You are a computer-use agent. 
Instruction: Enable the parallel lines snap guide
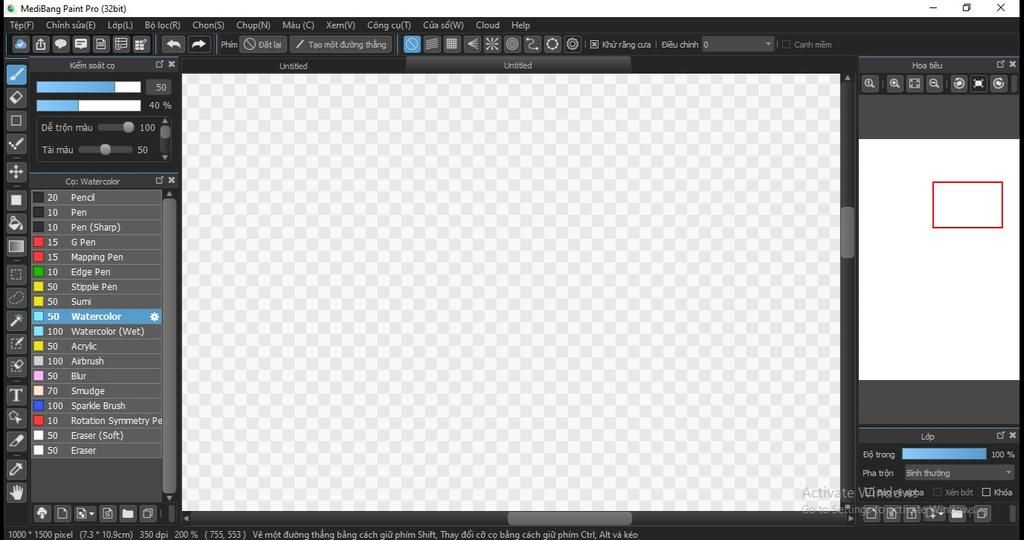tap(432, 44)
